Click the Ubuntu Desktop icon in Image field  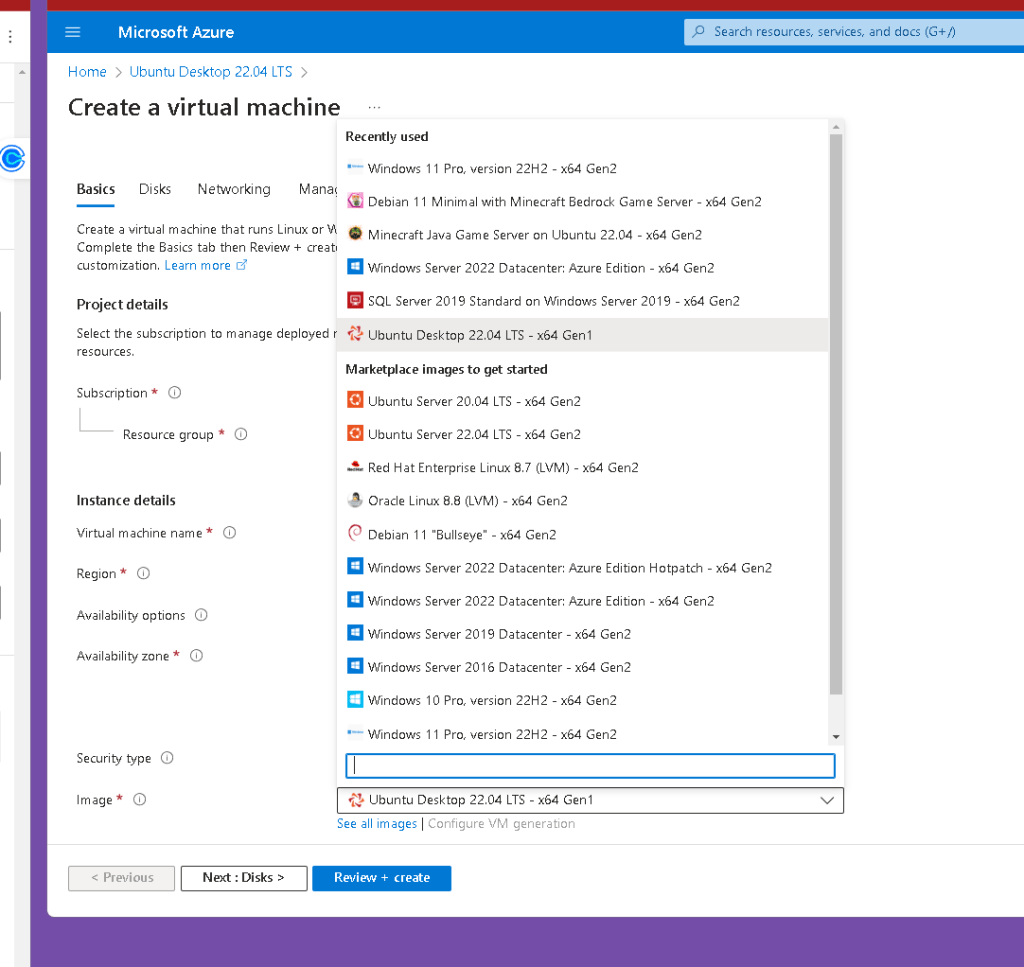[356, 800]
